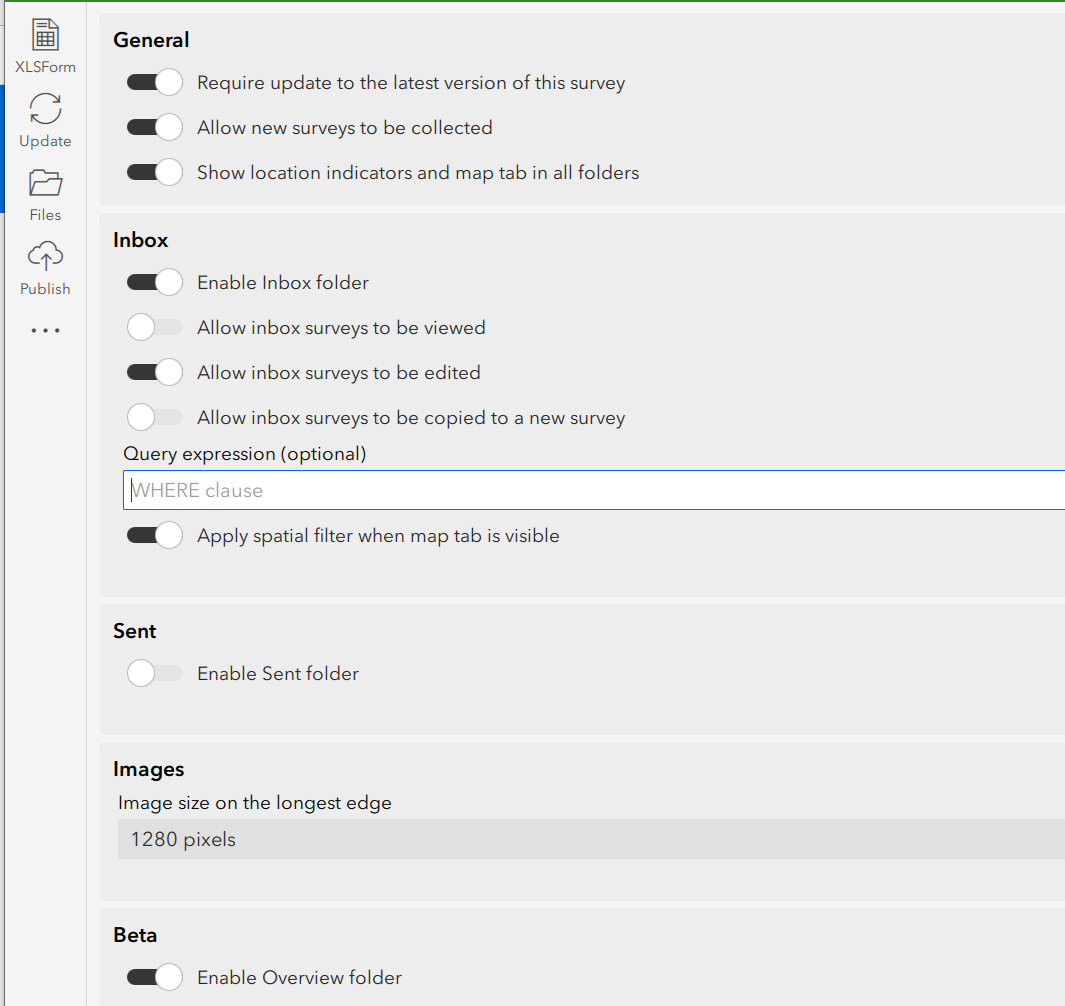This screenshot has width=1065, height=1006.
Task: Toggle Require update to latest version
Action: [x=155, y=83]
